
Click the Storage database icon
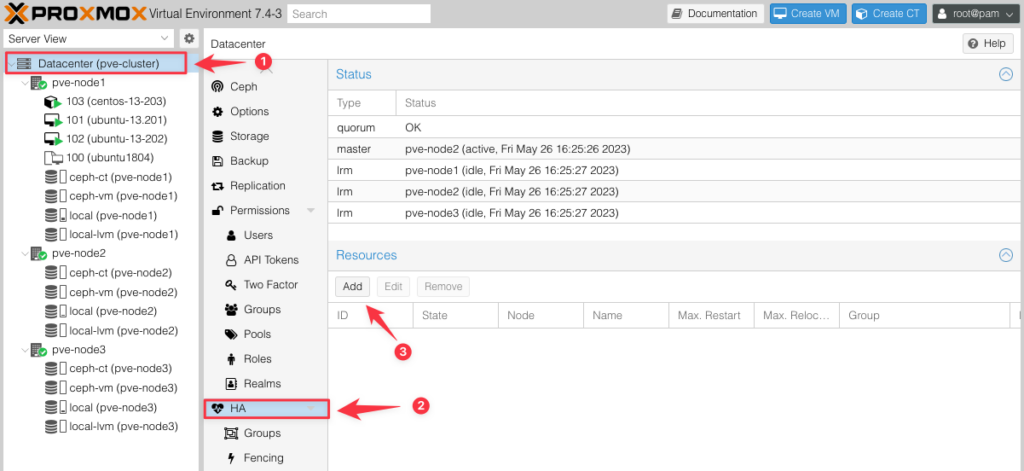tap(217, 137)
